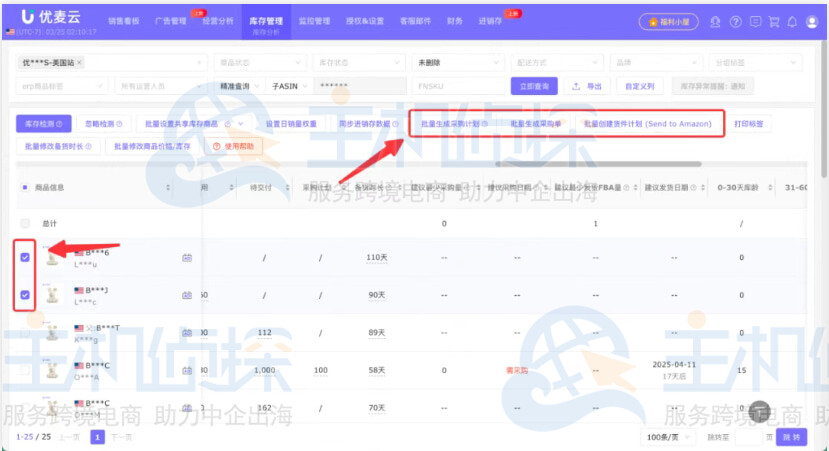The width and height of the screenshot is (829, 451).
Task: Click the 需采购 red text
Action: point(517,370)
